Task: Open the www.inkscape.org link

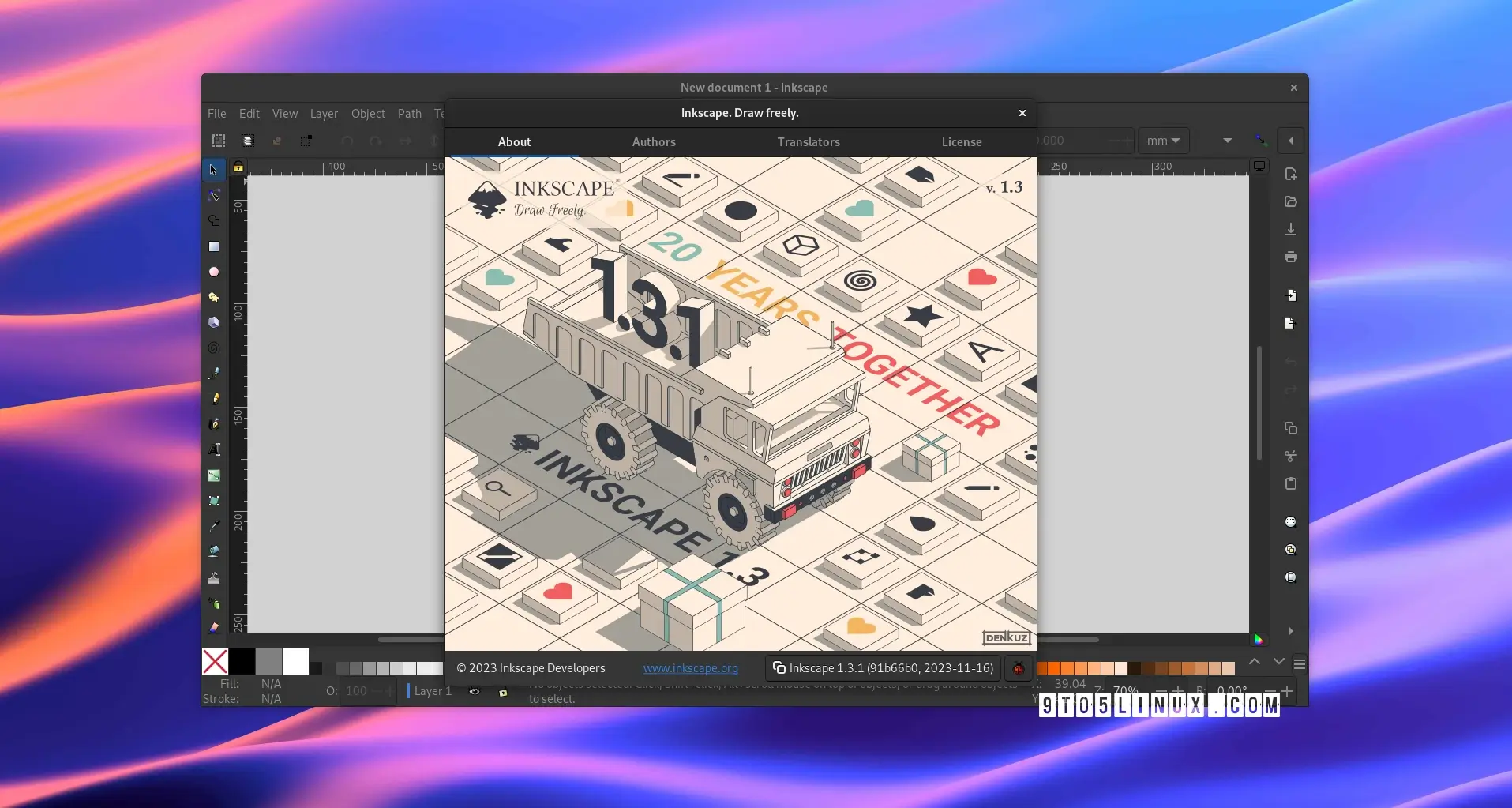Action: point(691,668)
